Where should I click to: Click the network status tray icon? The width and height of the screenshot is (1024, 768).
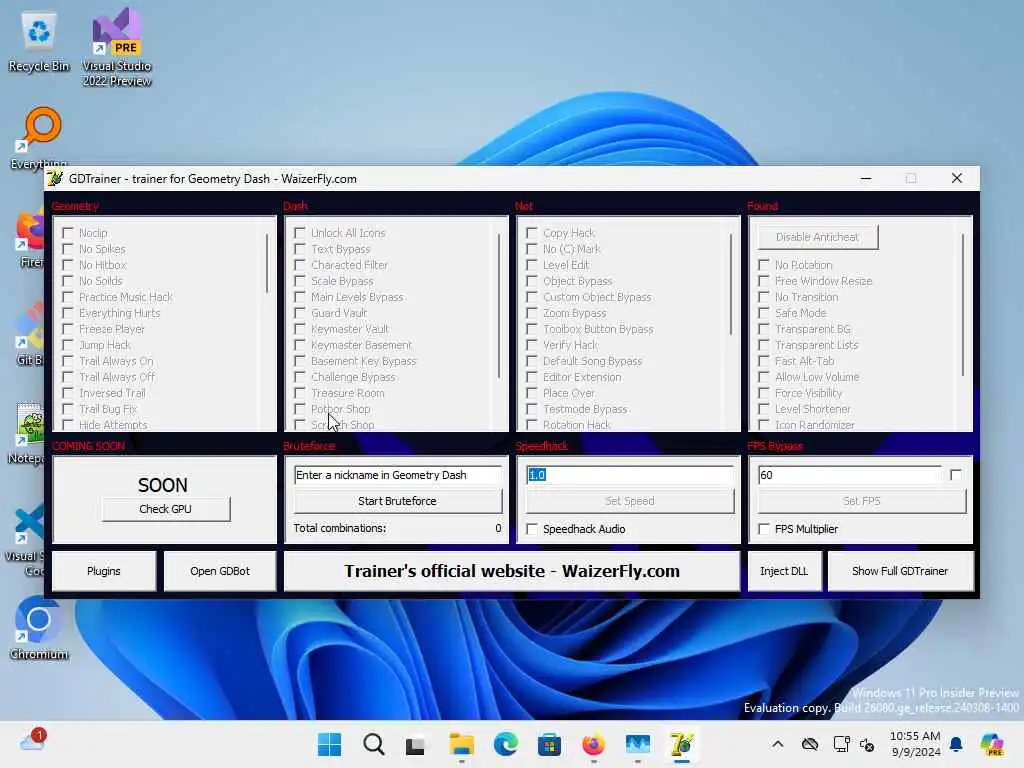pos(841,744)
